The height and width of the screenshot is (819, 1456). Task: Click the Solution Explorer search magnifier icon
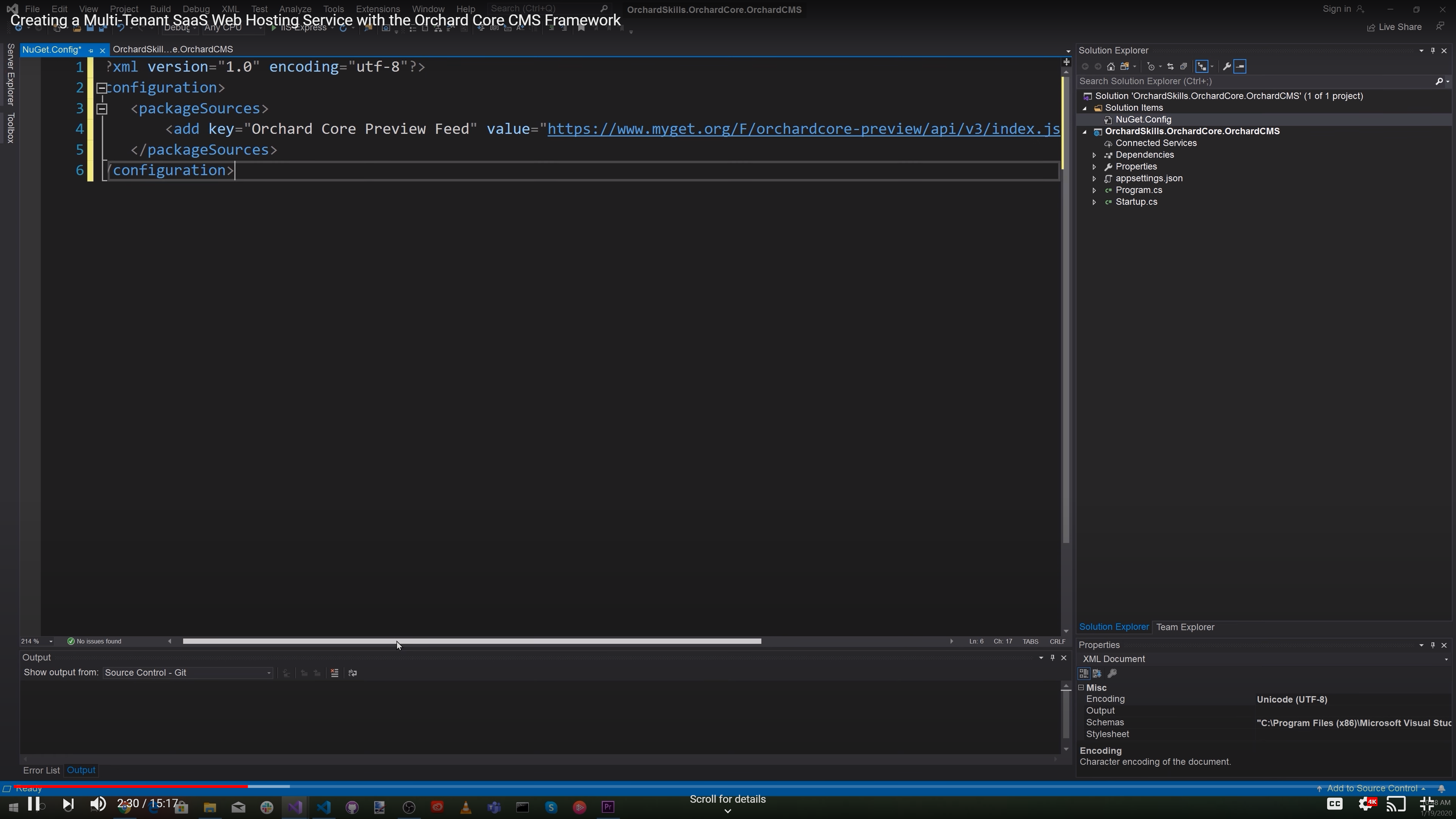(1439, 82)
